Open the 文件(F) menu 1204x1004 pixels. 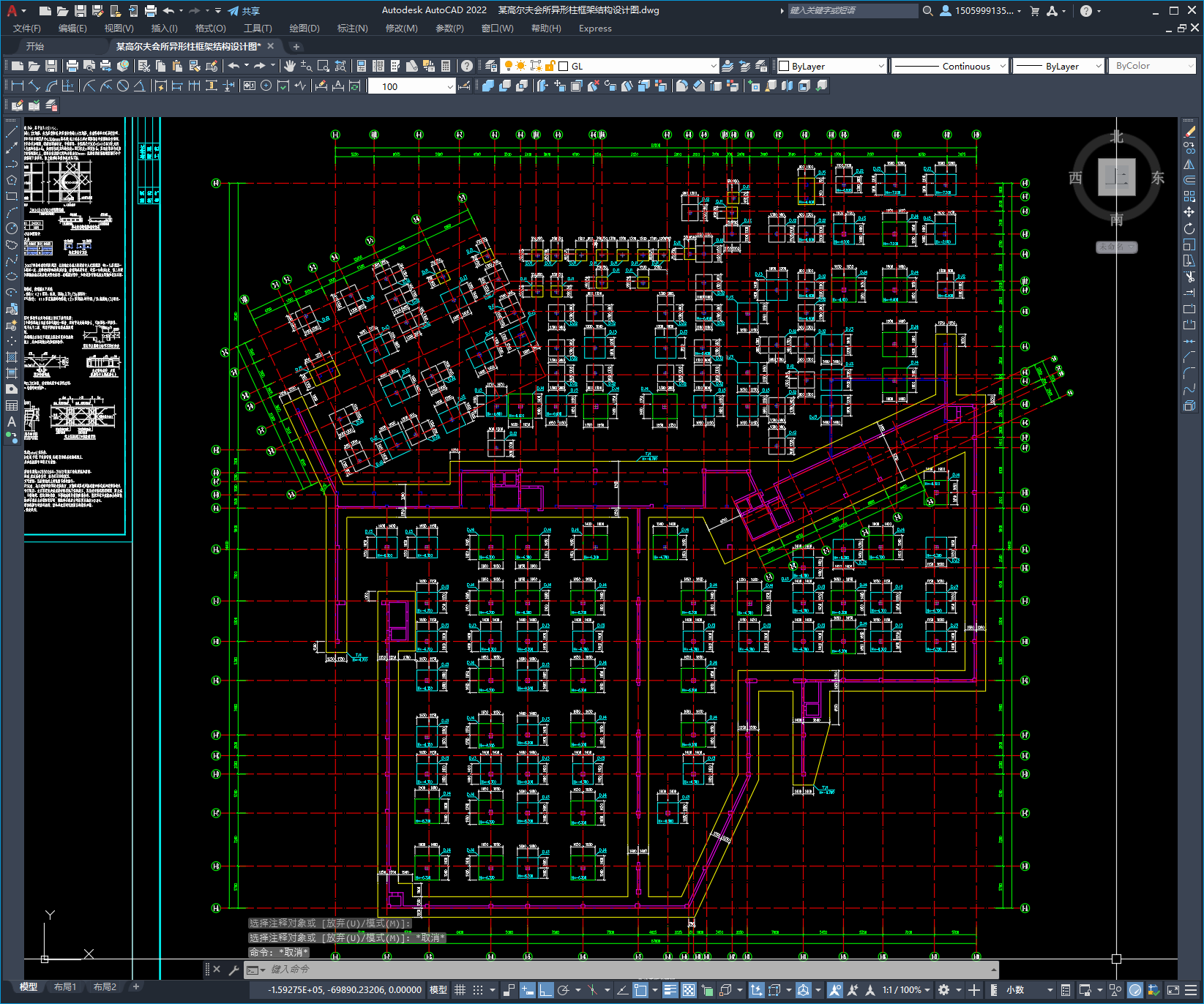tap(27, 28)
